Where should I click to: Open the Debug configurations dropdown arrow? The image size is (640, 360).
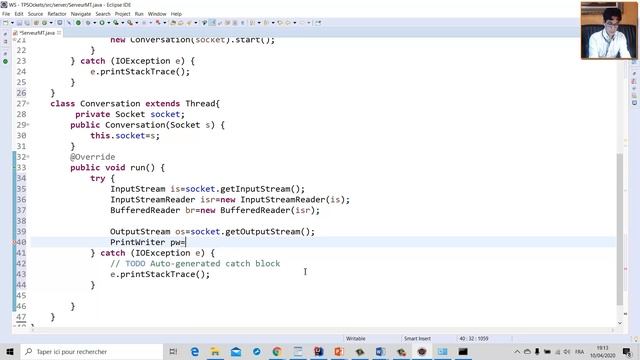click(94, 23)
